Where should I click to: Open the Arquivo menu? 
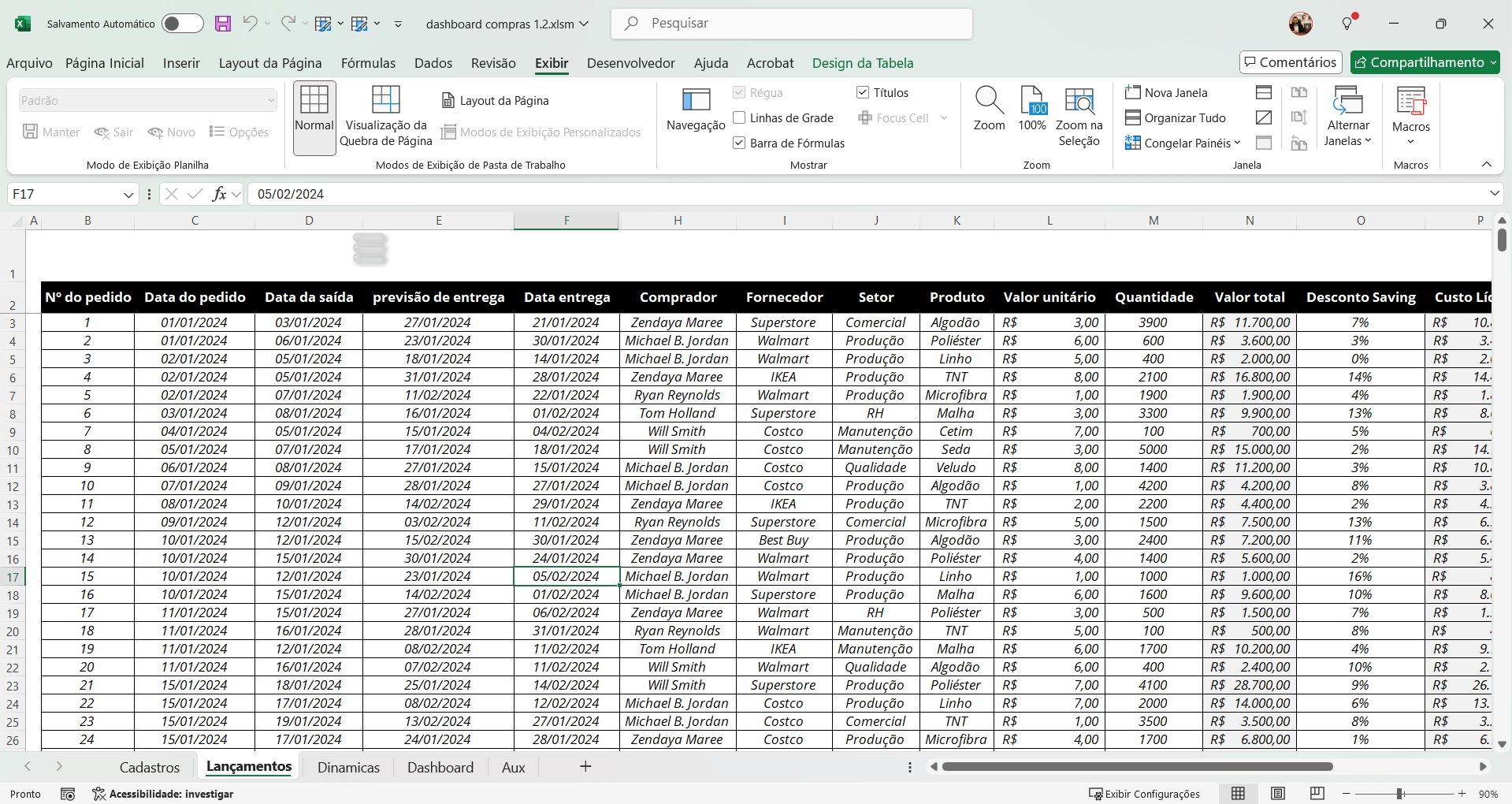[x=29, y=63]
